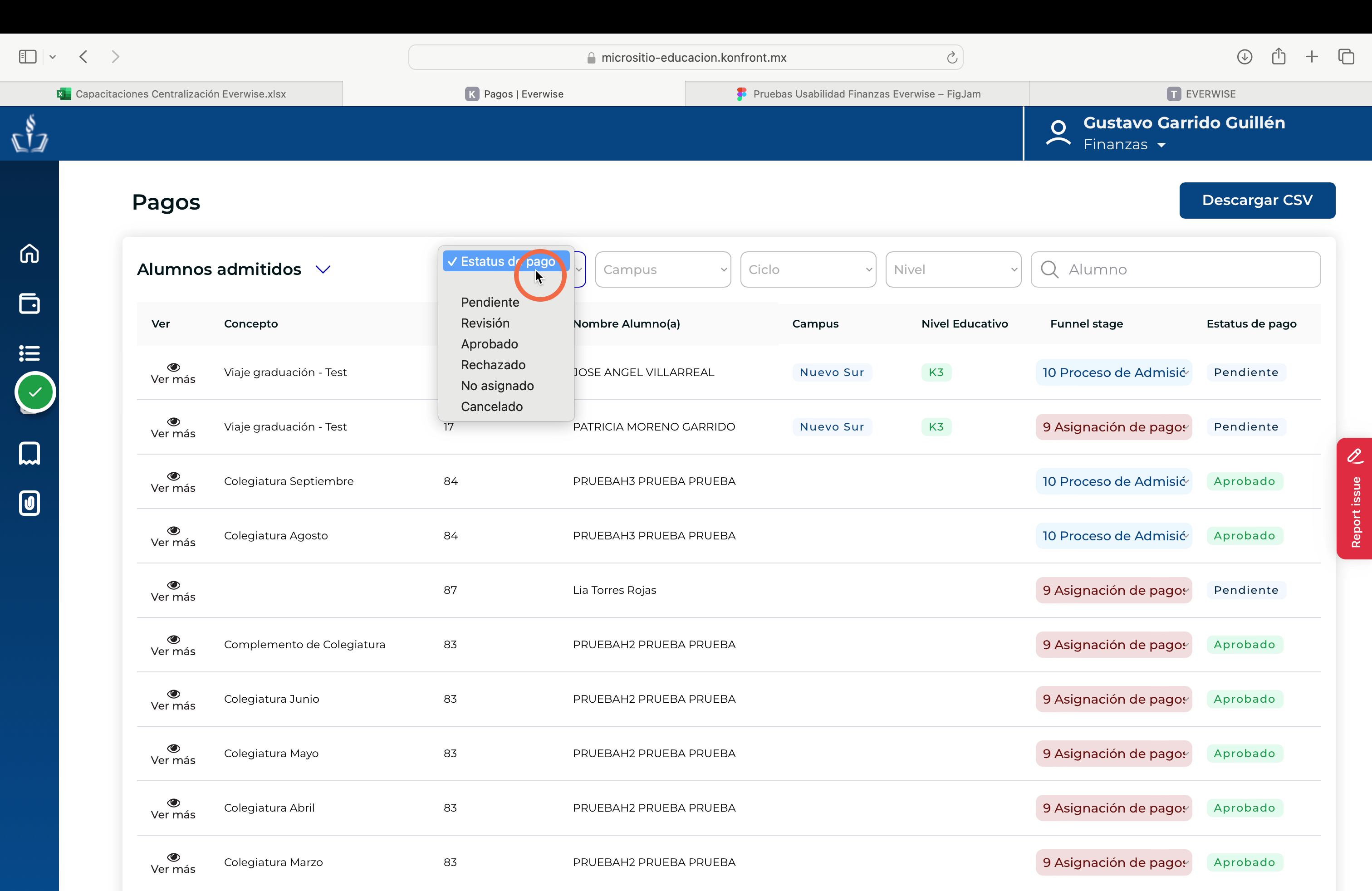Screen dimensions: 1372x891
Task: Click Ver más for Colegiatura Mayo
Action: [173, 754]
